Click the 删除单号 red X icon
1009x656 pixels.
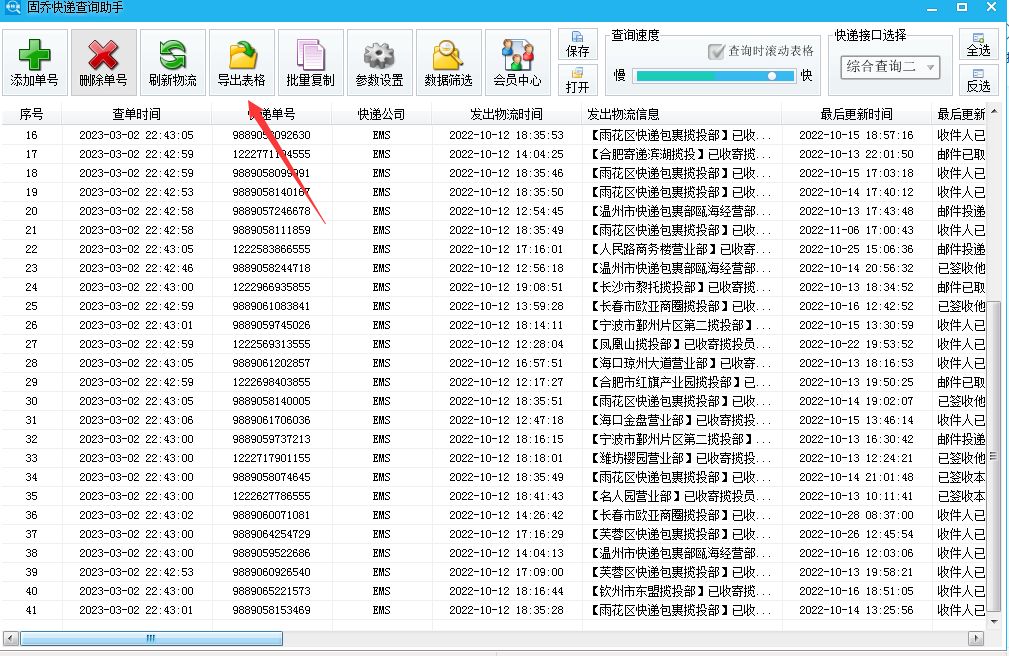(x=103, y=55)
